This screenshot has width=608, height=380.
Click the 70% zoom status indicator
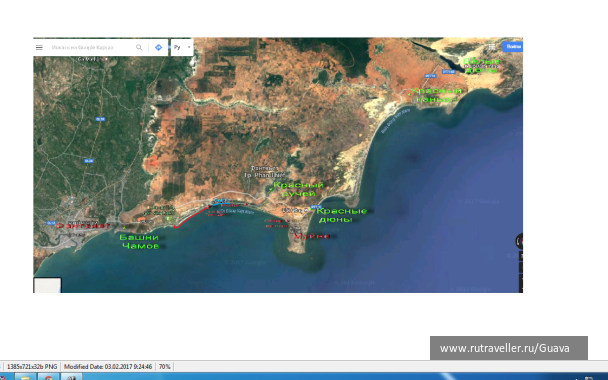pyautogui.click(x=164, y=366)
